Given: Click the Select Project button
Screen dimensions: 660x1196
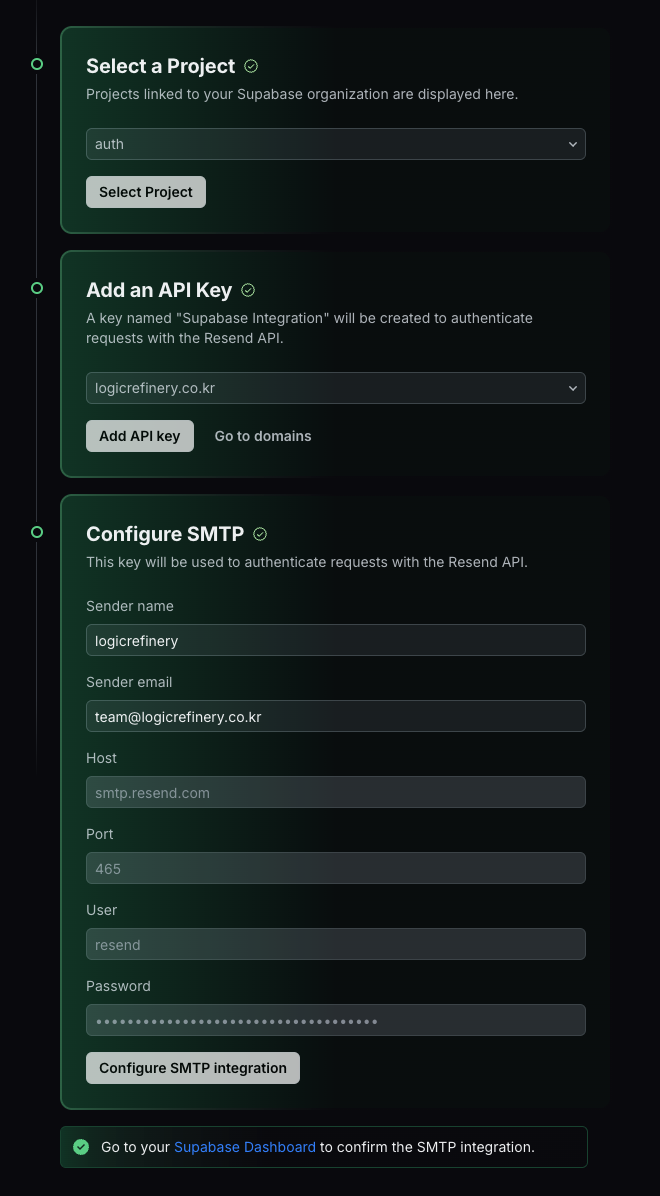Looking at the screenshot, I should tap(146, 192).
